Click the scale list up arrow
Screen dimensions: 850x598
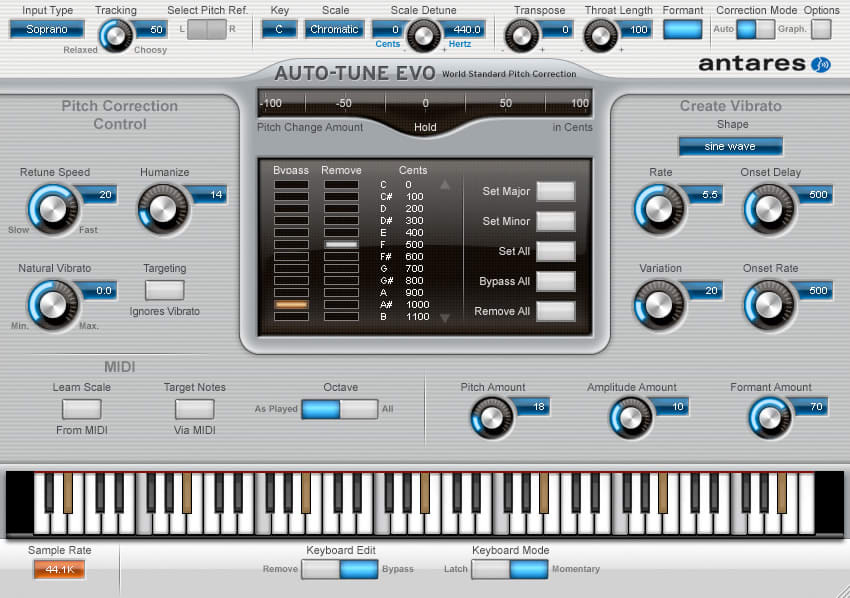click(445, 185)
